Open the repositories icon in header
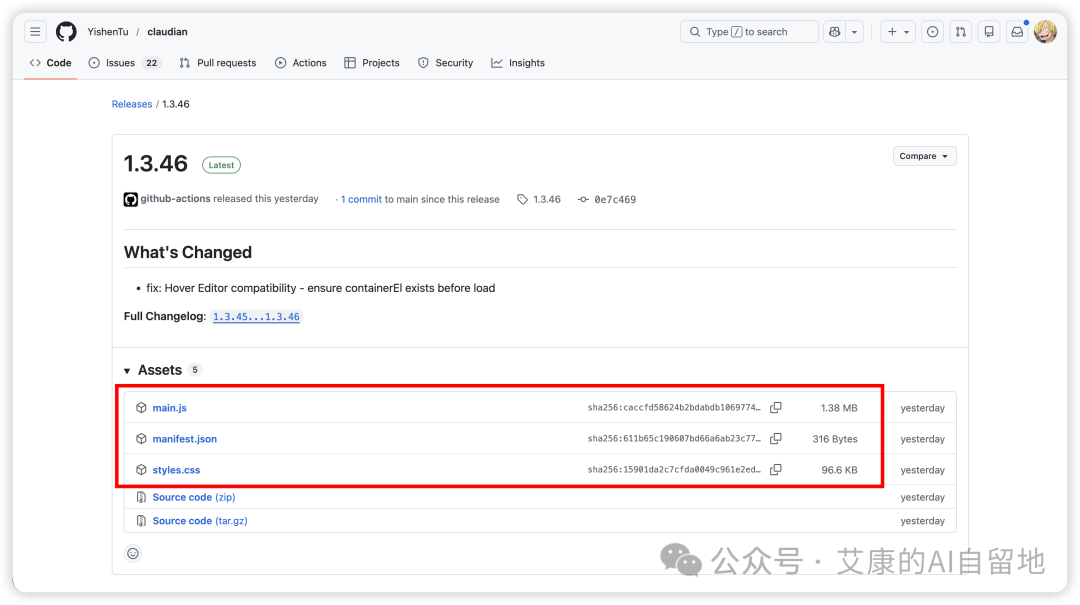1080x605 pixels. point(989,32)
